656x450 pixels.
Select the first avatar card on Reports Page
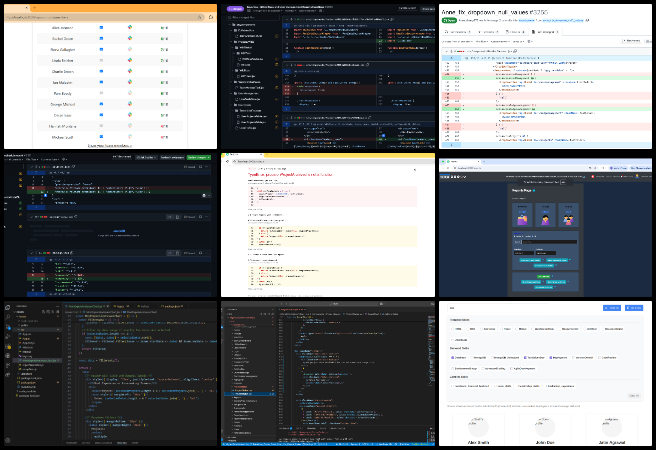523,215
